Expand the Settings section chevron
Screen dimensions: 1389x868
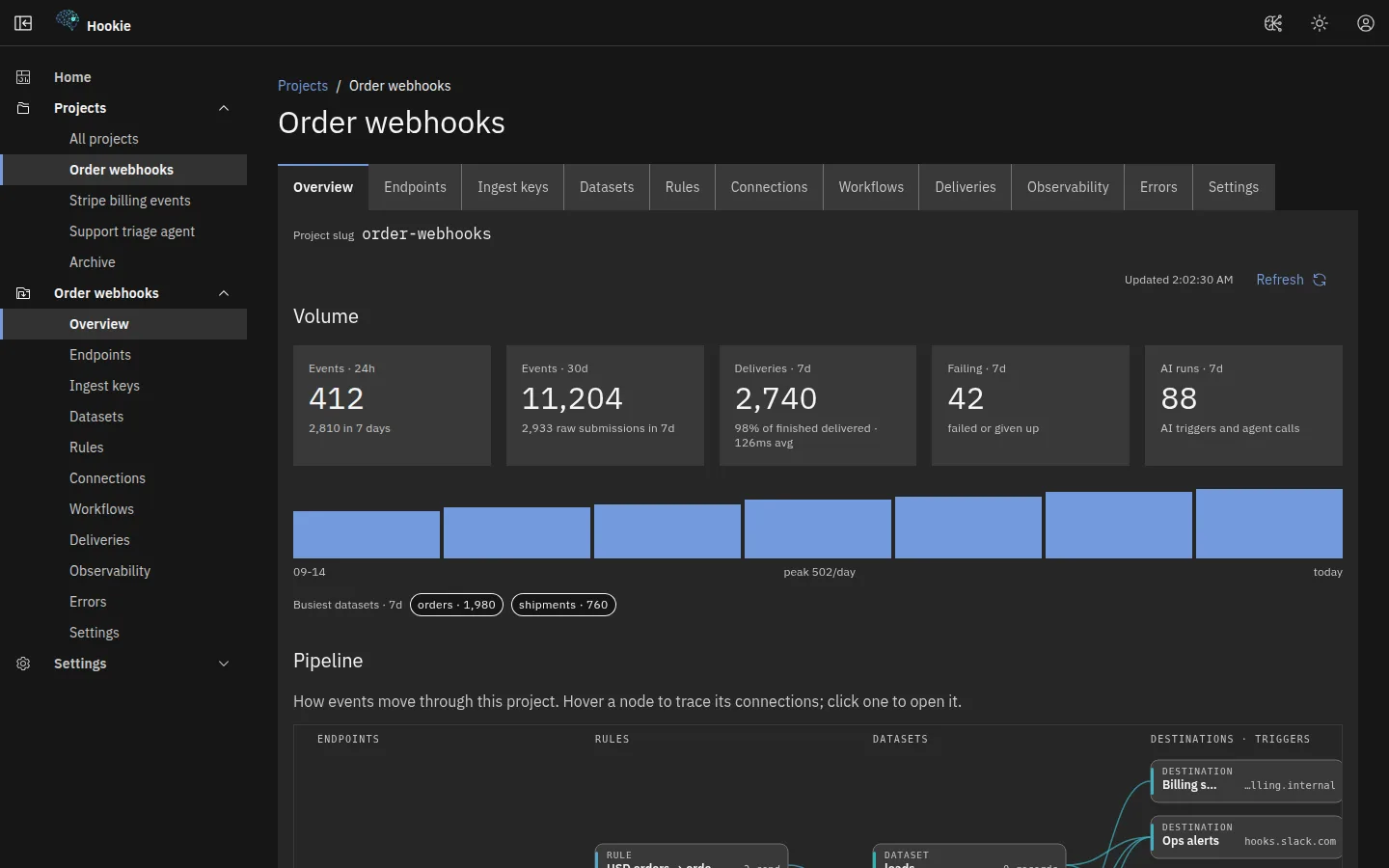[x=224, y=664]
